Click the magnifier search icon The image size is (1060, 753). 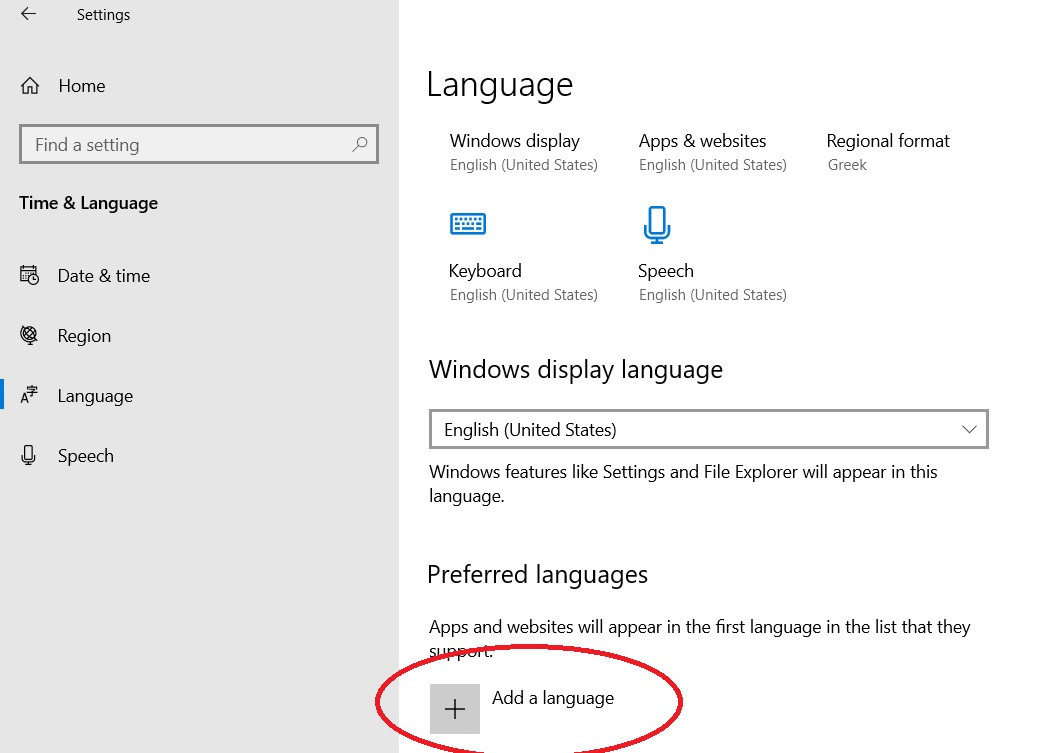(x=360, y=144)
